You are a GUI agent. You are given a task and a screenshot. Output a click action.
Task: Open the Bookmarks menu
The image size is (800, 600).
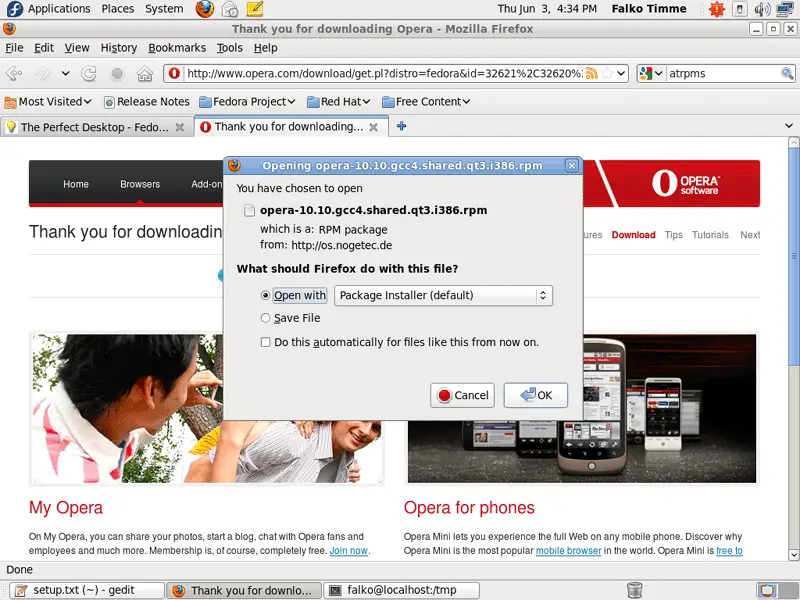click(177, 48)
